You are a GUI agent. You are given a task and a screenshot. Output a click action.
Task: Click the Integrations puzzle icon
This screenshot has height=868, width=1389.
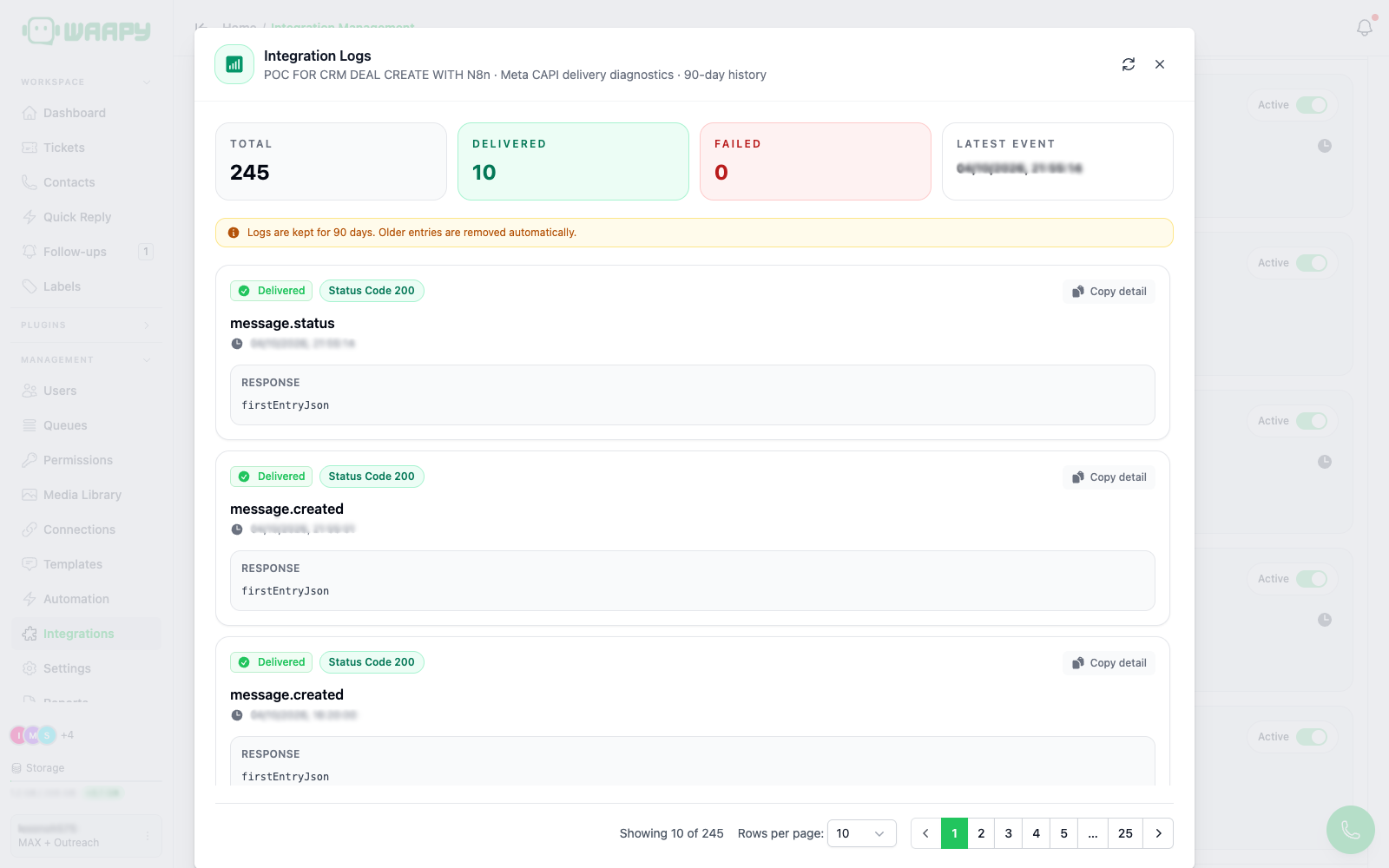tap(30, 634)
